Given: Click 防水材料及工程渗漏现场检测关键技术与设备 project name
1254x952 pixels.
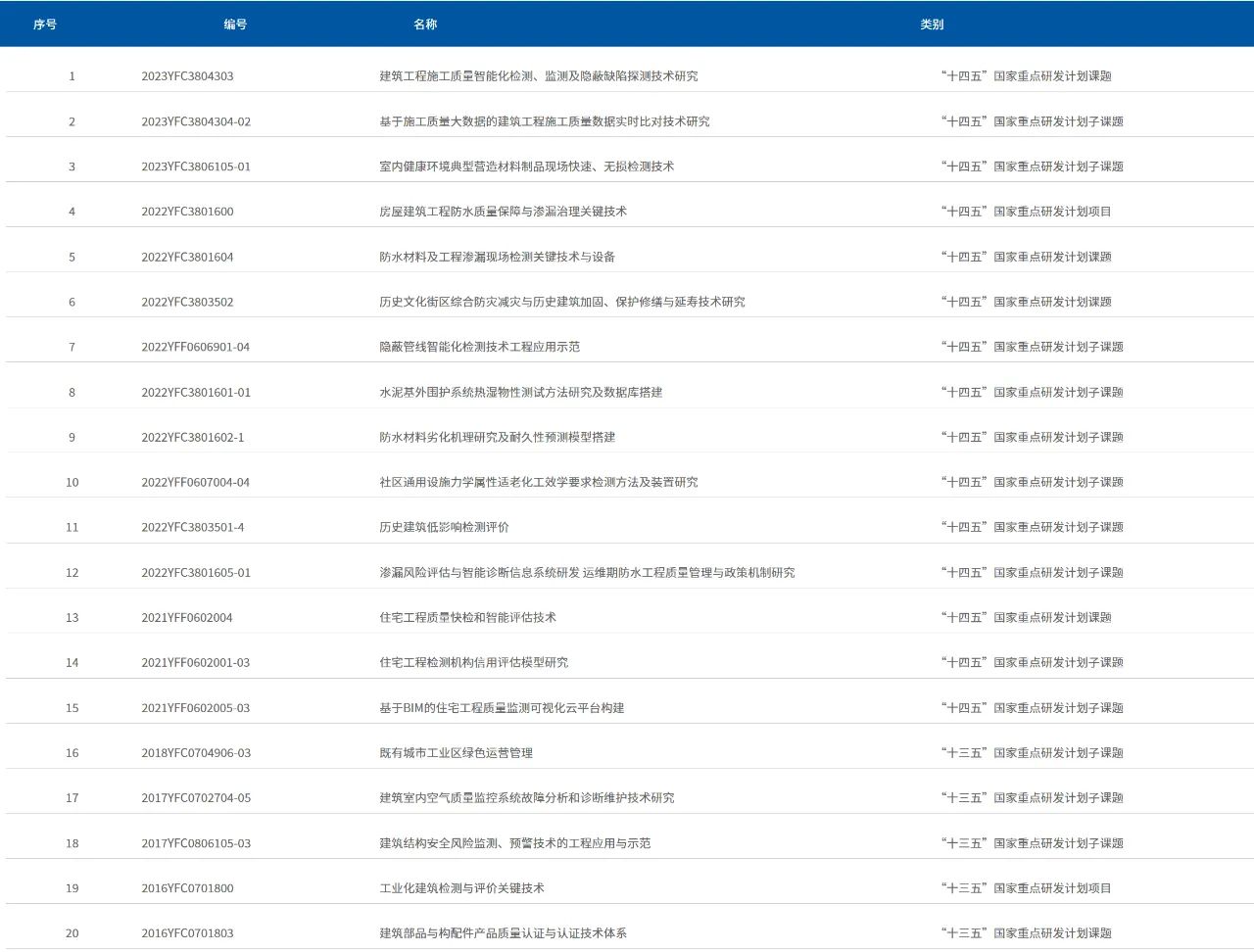Looking at the screenshot, I should pos(497,257).
